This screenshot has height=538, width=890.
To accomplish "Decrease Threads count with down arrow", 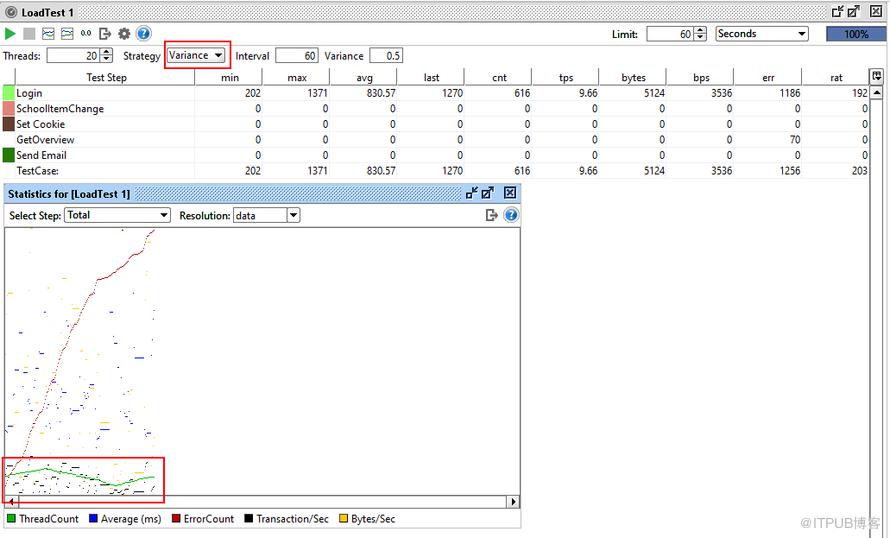I will point(106,59).
